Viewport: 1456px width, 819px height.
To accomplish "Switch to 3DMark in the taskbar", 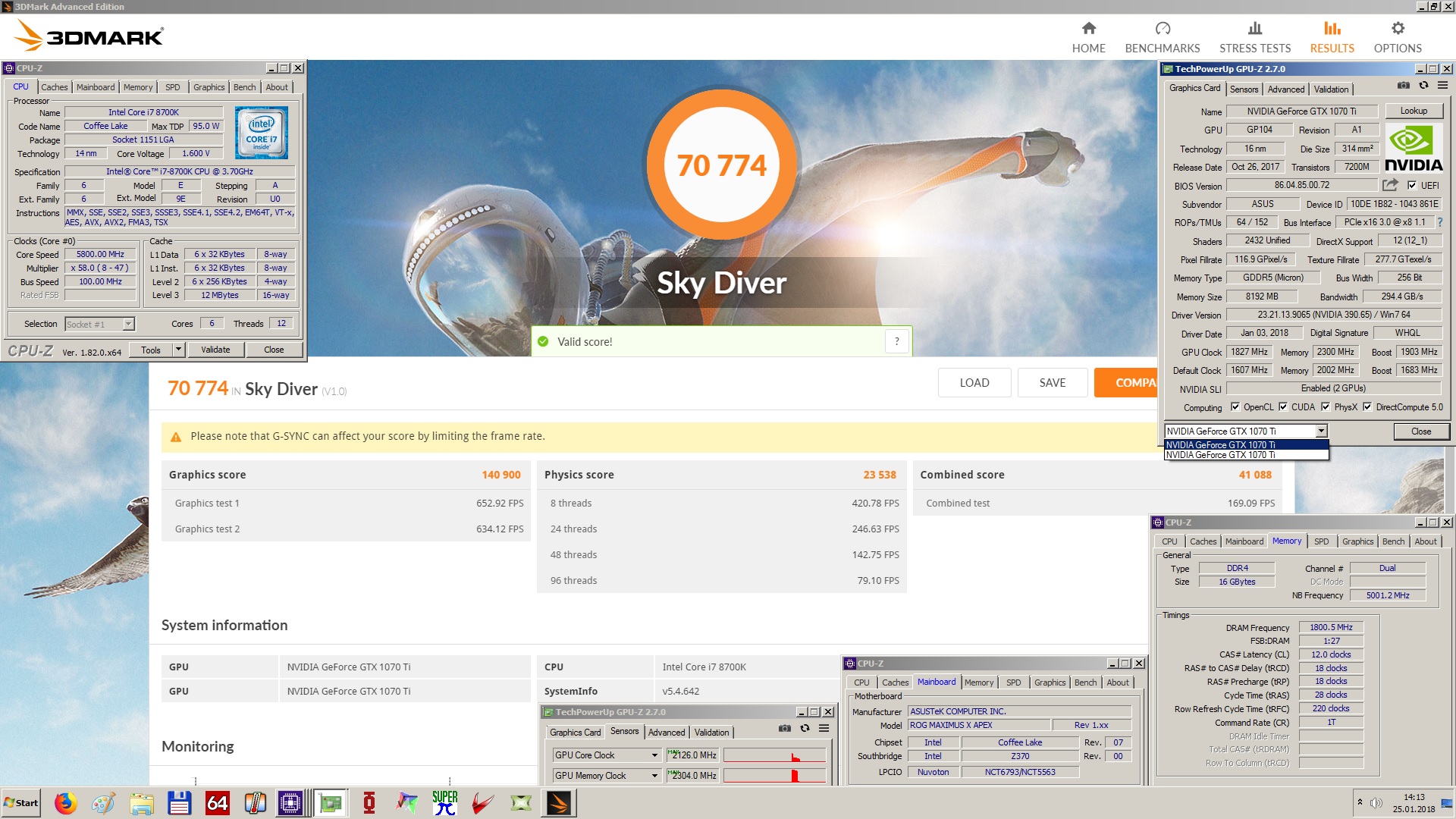I will click(x=559, y=803).
